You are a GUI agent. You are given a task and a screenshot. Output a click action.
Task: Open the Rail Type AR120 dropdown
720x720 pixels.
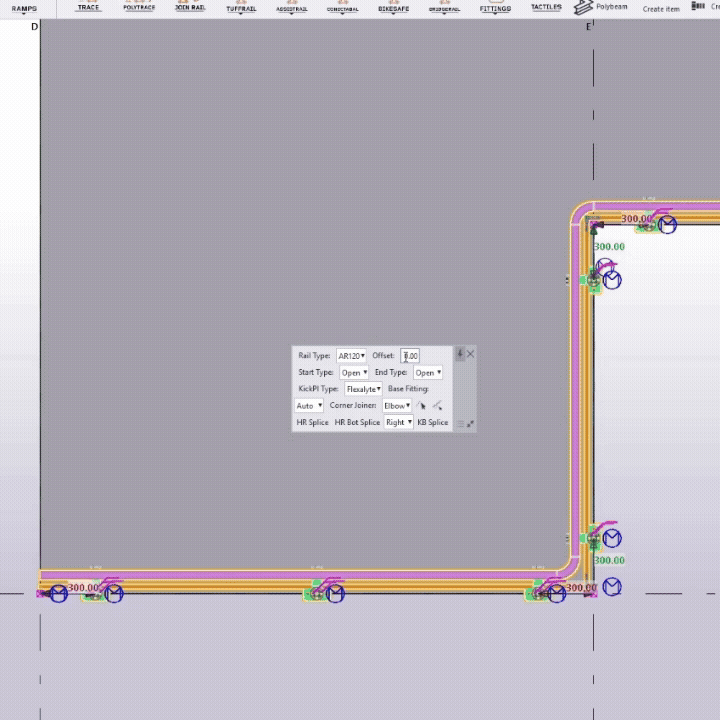click(x=351, y=356)
